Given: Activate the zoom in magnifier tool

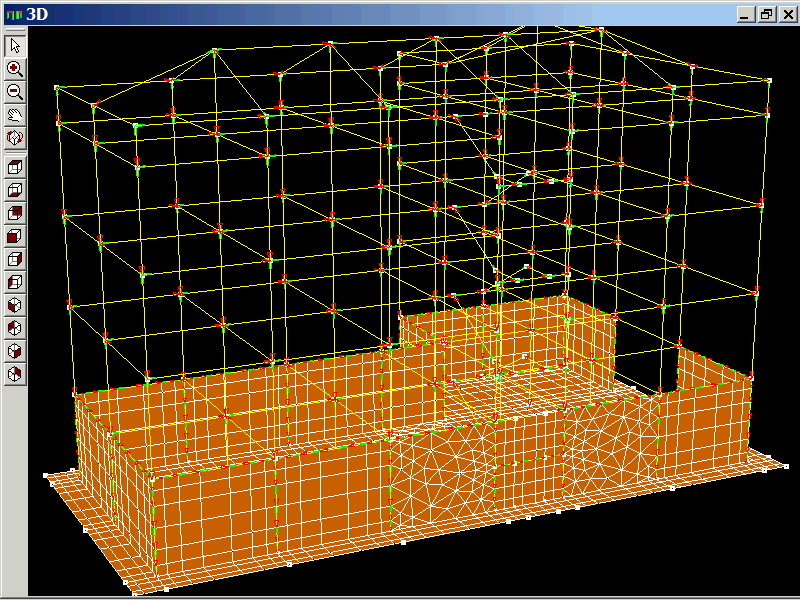Looking at the screenshot, I should click(15, 69).
